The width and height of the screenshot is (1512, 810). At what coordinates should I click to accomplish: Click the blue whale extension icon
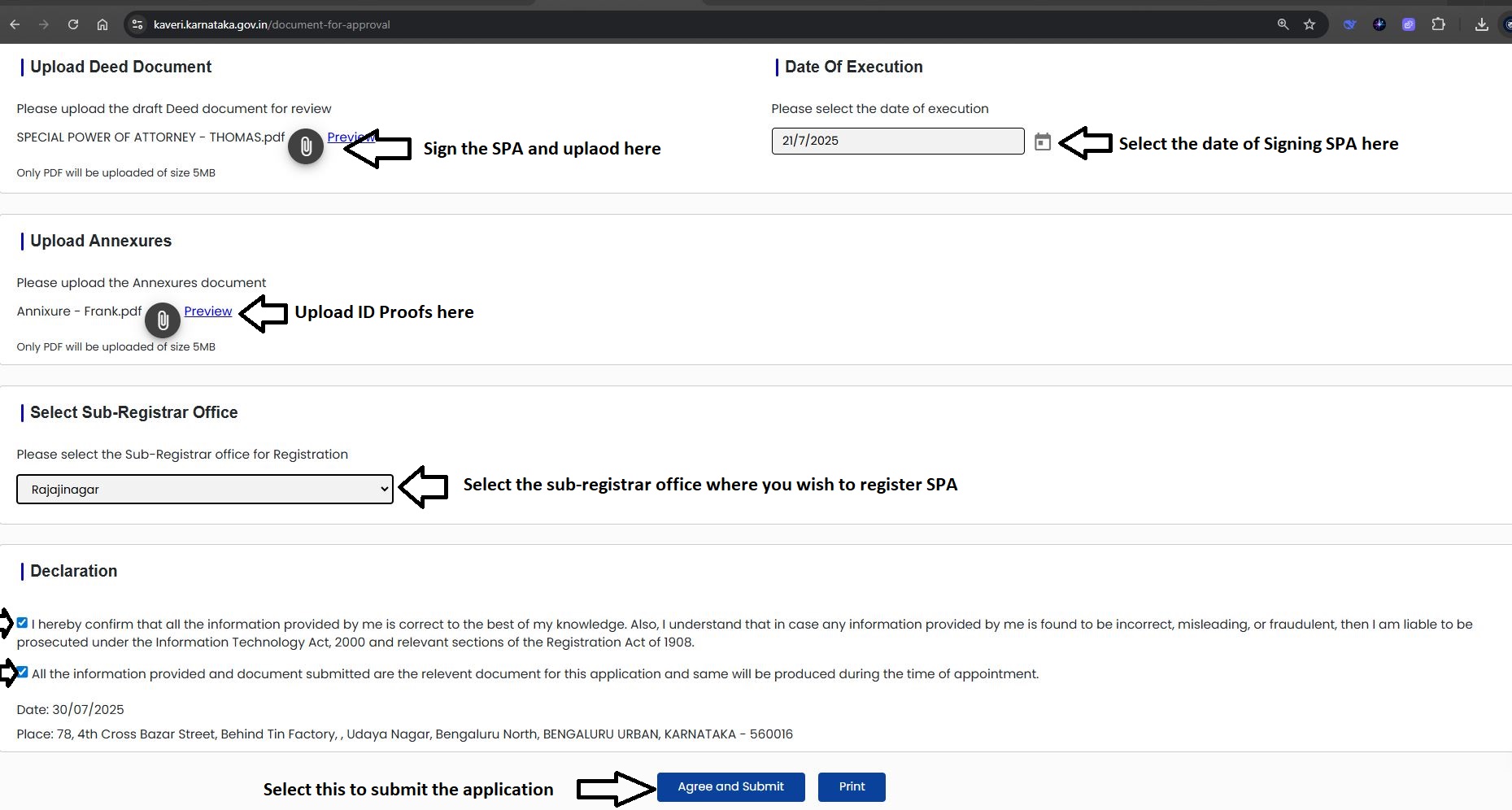click(1349, 24)
